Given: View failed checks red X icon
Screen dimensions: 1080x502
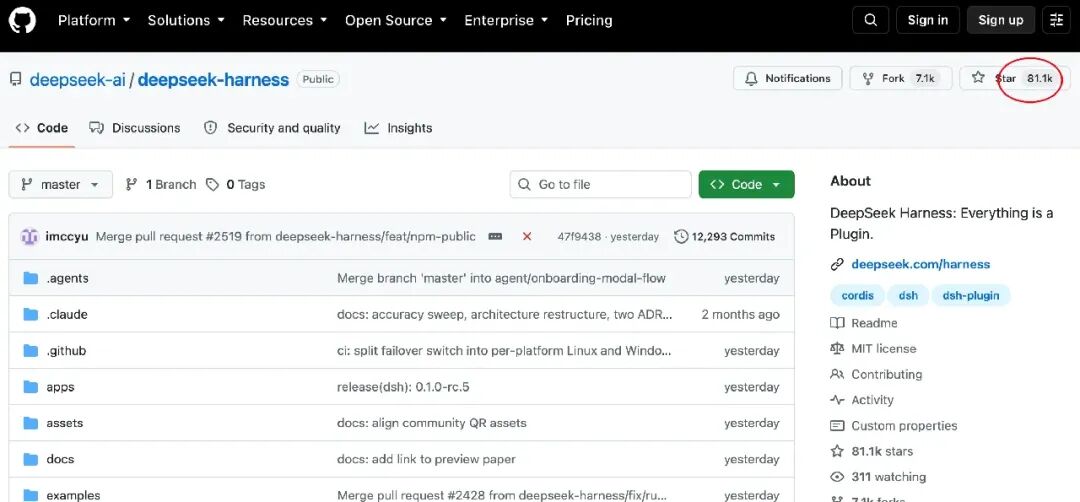Looking at the screenshot, I should [527, 236].
